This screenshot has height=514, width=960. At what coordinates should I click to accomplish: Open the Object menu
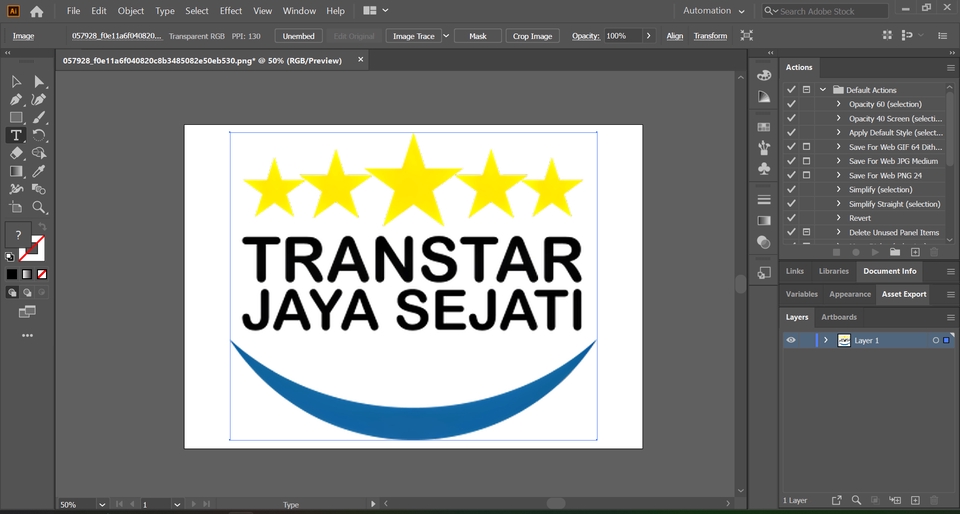point(131,11)
